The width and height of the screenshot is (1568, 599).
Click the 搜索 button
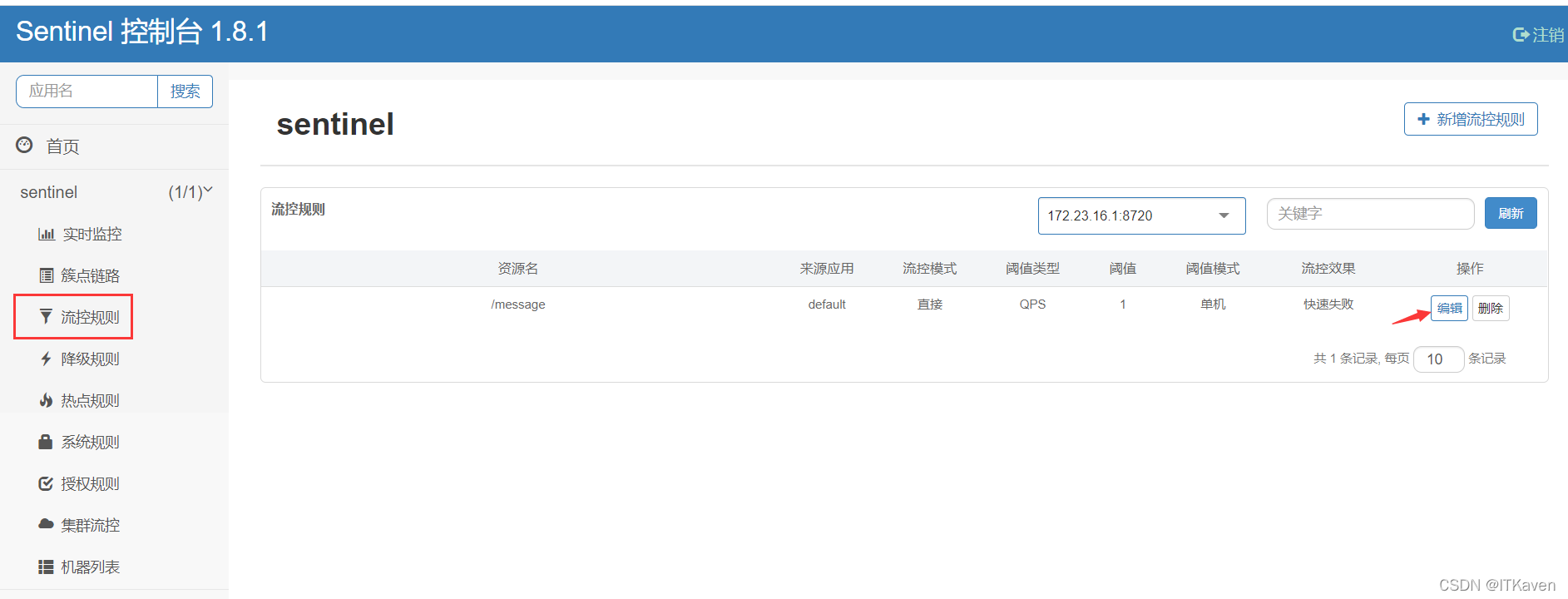(185, 92)
